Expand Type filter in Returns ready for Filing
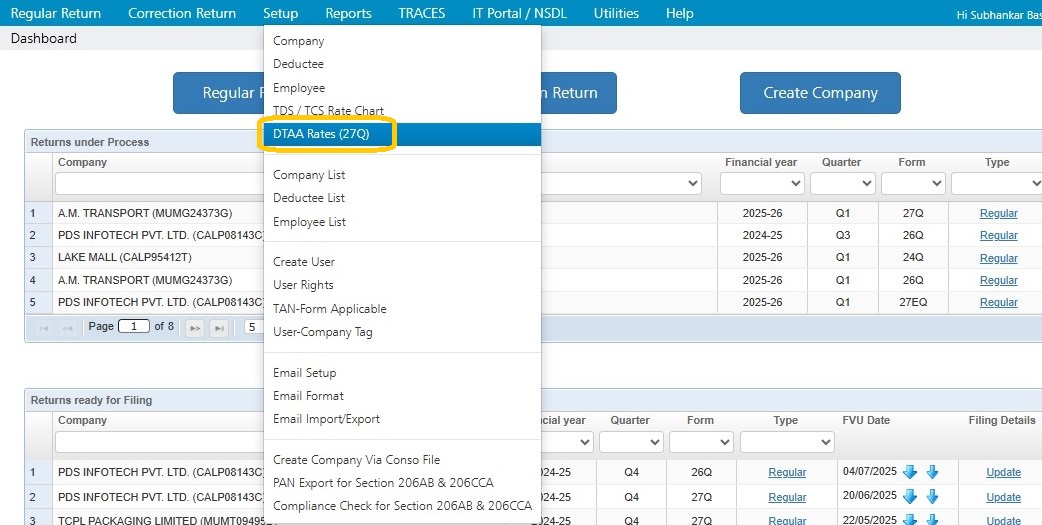Image resolution: width=1042 pixels, height=525 pixels. pos(787,442)
